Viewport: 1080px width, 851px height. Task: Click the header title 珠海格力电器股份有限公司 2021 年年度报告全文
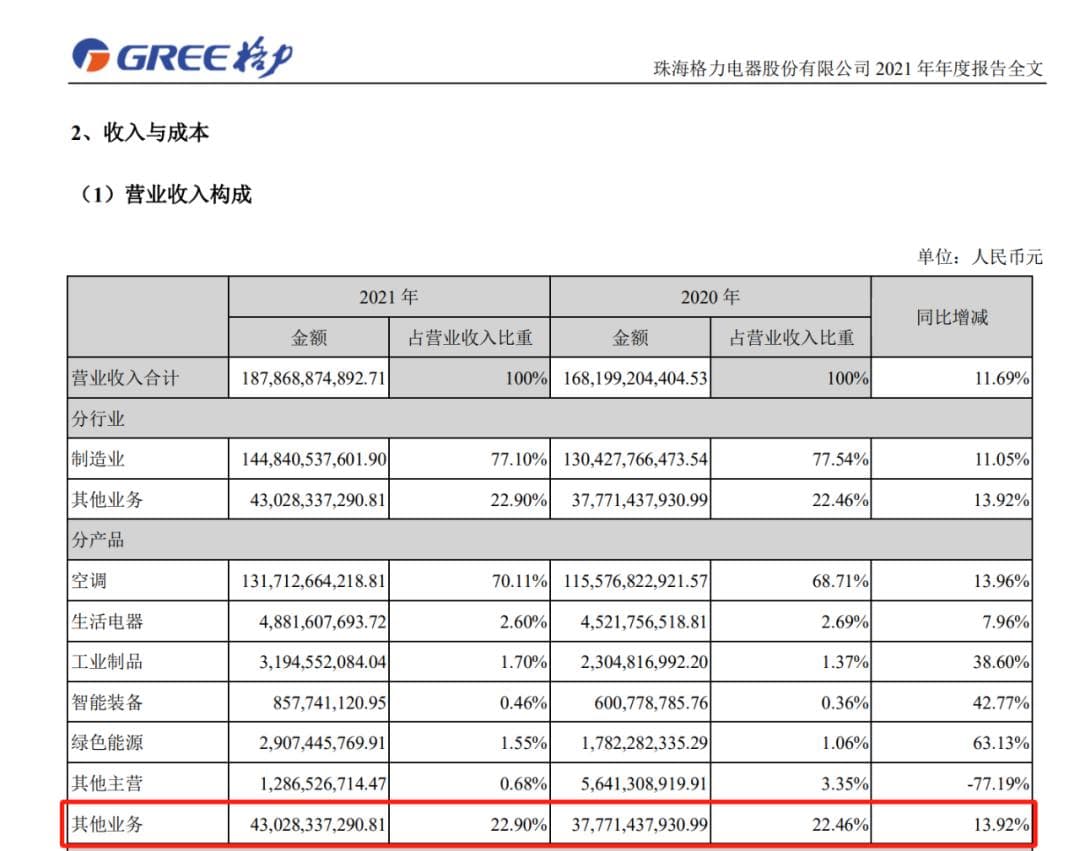tap(847, 69)
